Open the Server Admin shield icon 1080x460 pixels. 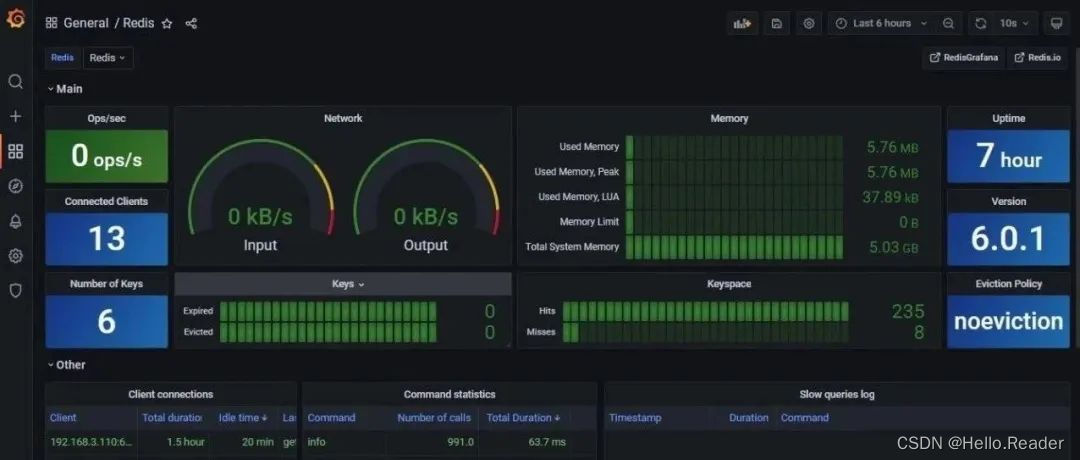15,291
